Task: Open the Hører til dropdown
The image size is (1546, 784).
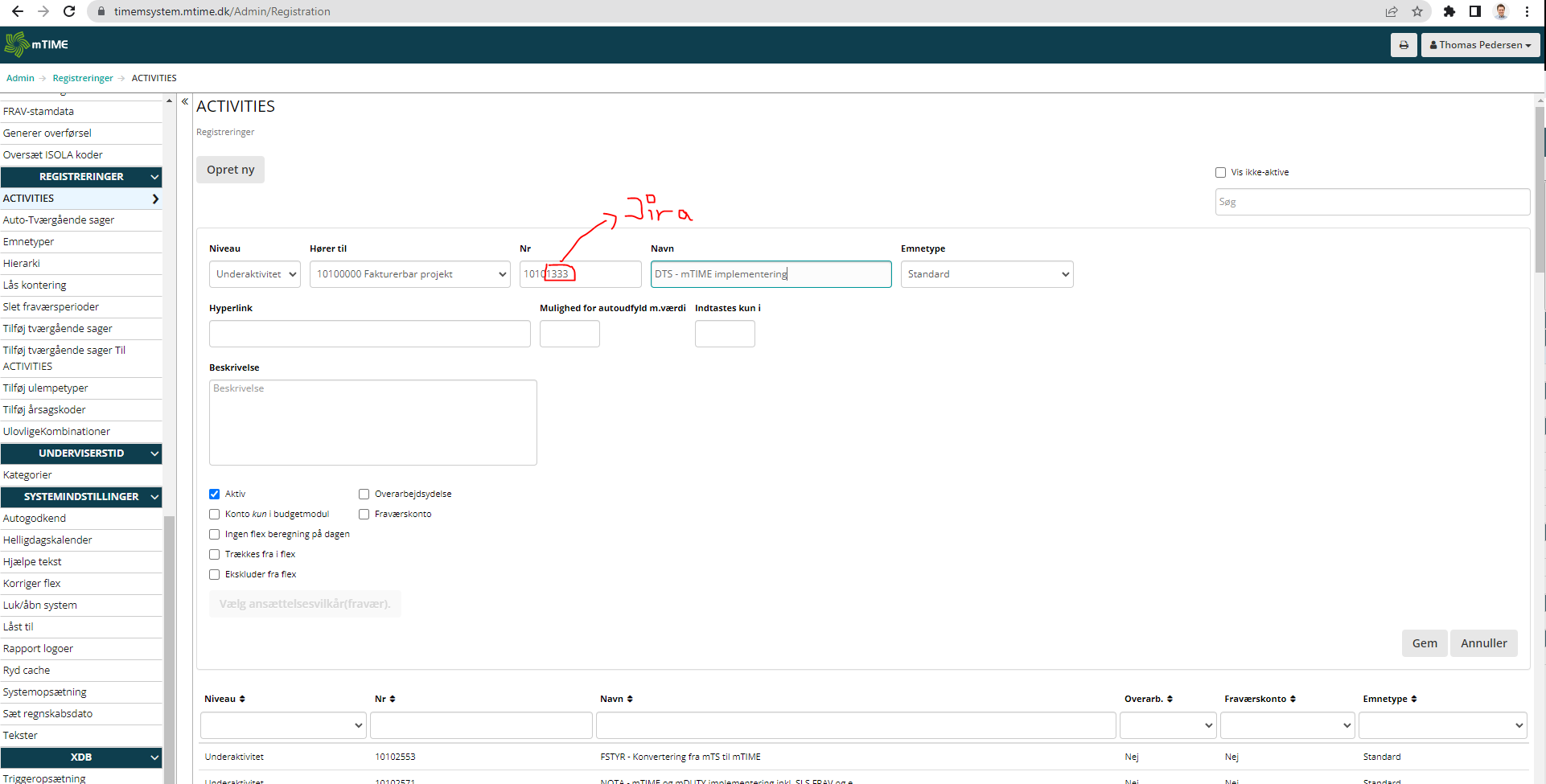Action: (x=409, y=274)
